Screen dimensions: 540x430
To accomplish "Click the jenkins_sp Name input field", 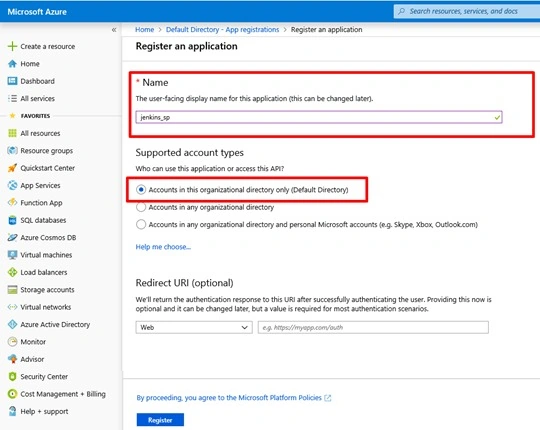I will click(x=319, y=117).
